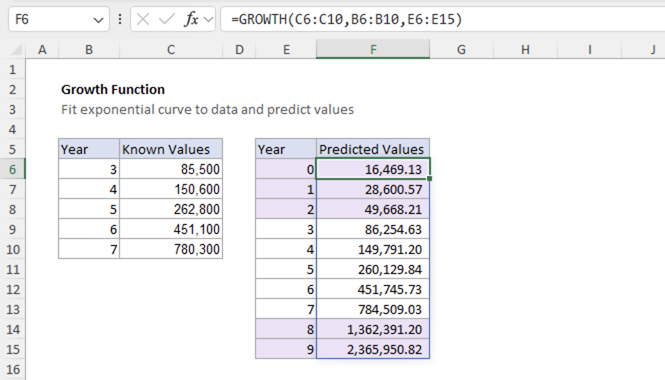Click the Enter checkmark icon in formula bar

[166, 19]
